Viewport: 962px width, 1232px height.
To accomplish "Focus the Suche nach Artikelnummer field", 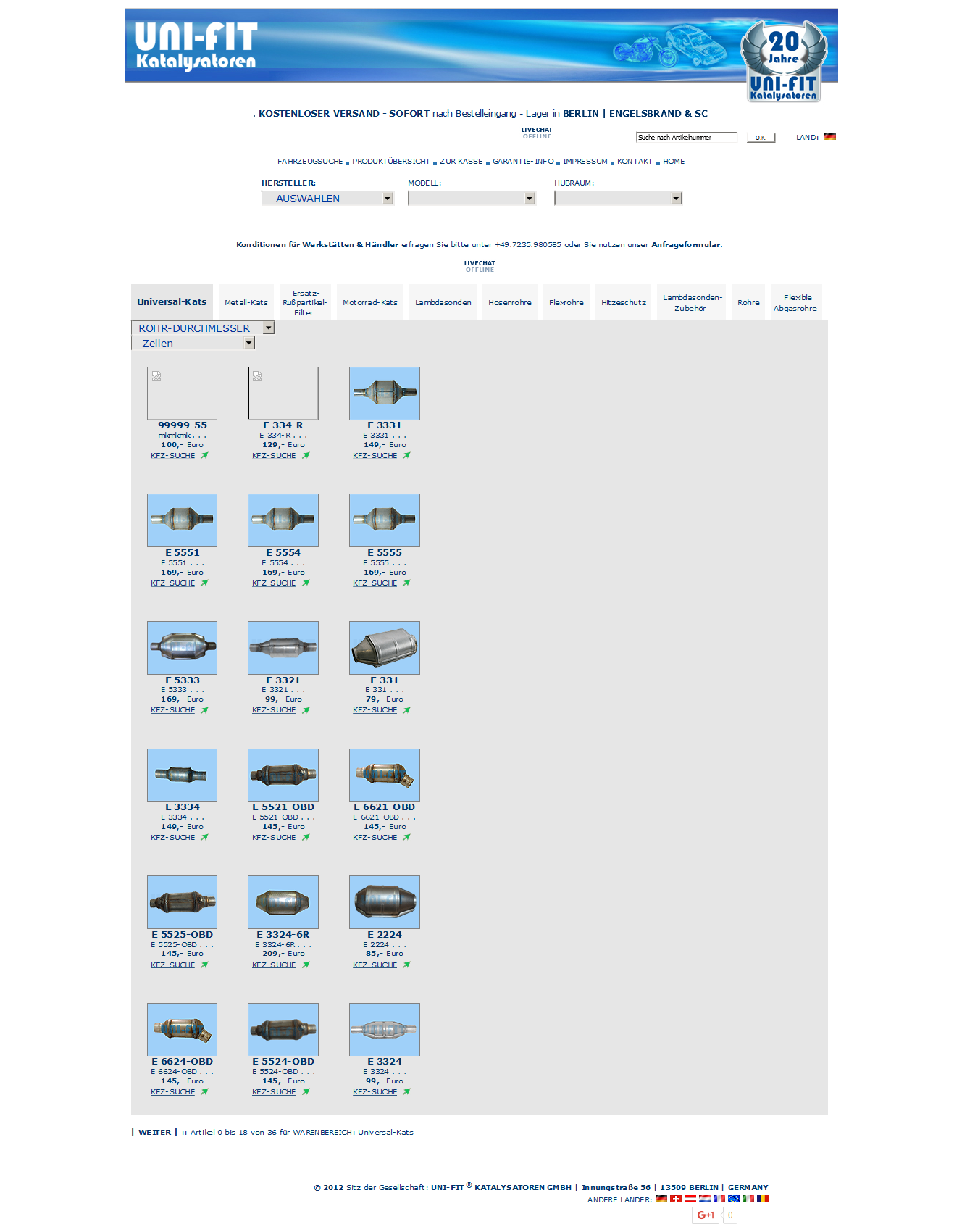I will (x=687, y=137).
